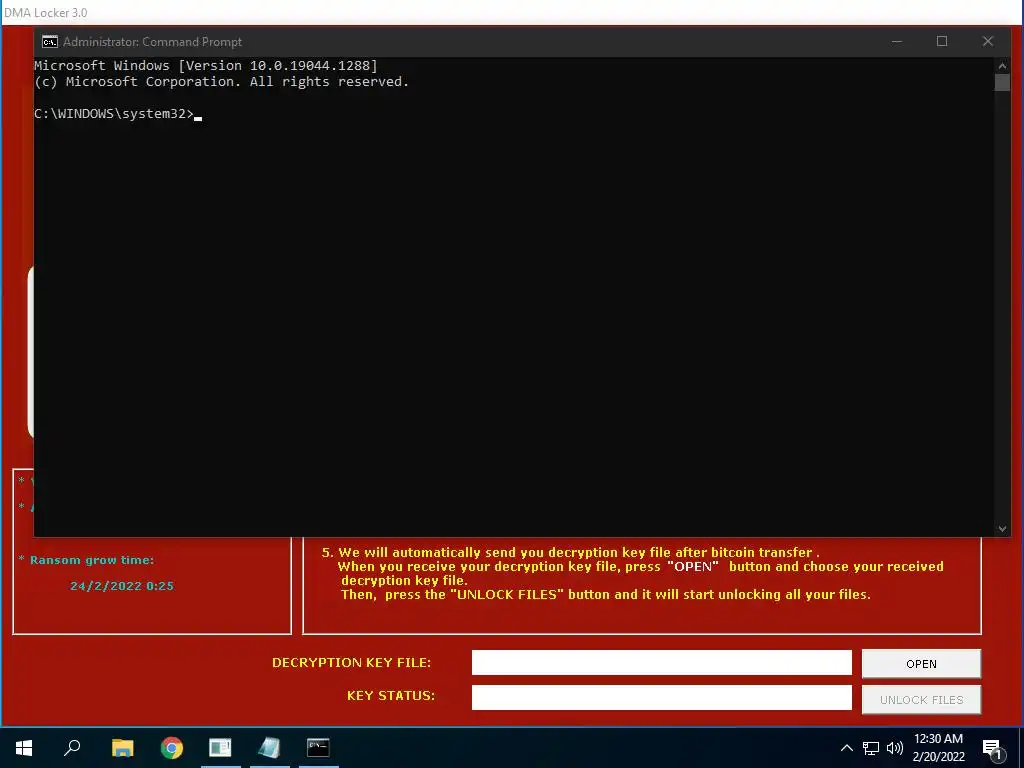The height and width of the screenshot is (768, 1024).
Task: Close the Command Prompt window
Action: pos(988,41)
